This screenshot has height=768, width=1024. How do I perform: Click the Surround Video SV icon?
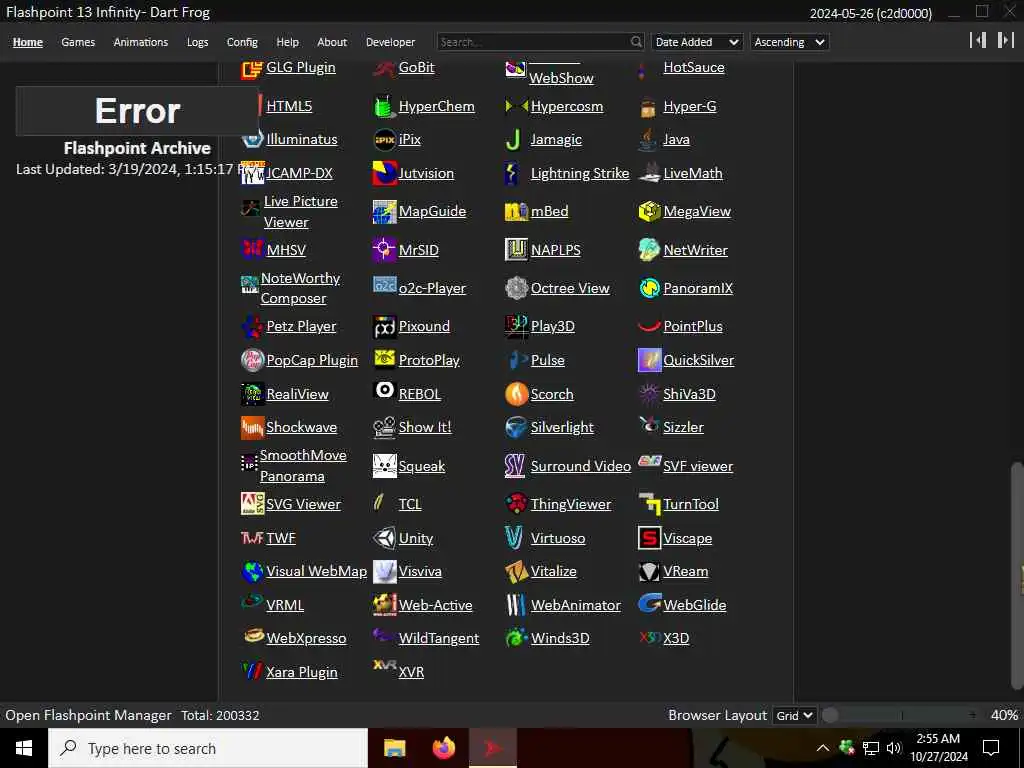point(515,466)
